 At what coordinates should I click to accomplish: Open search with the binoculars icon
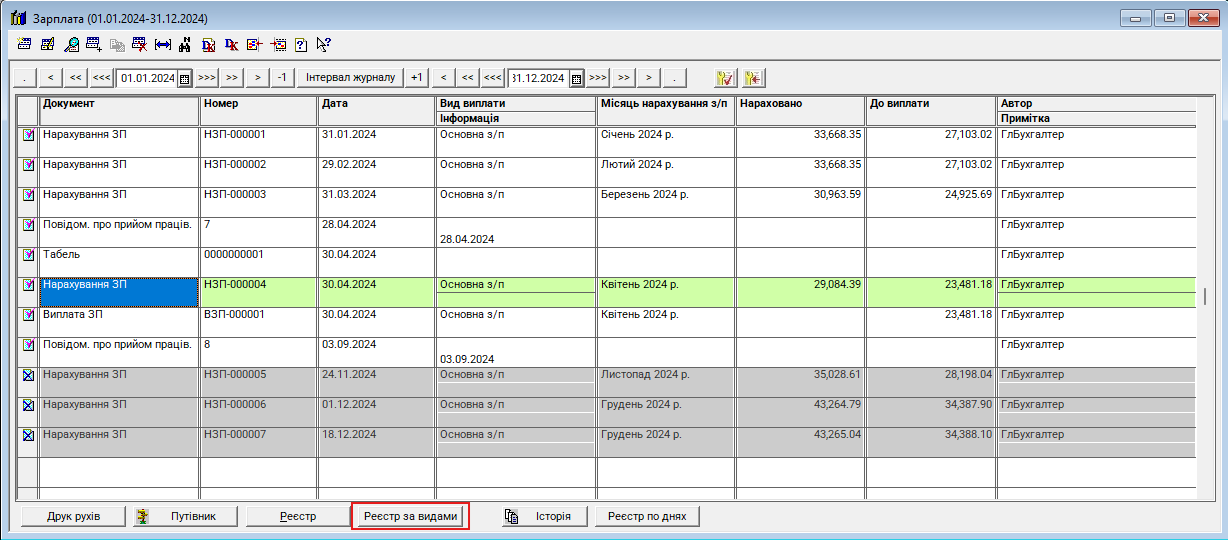coord(185,44)
